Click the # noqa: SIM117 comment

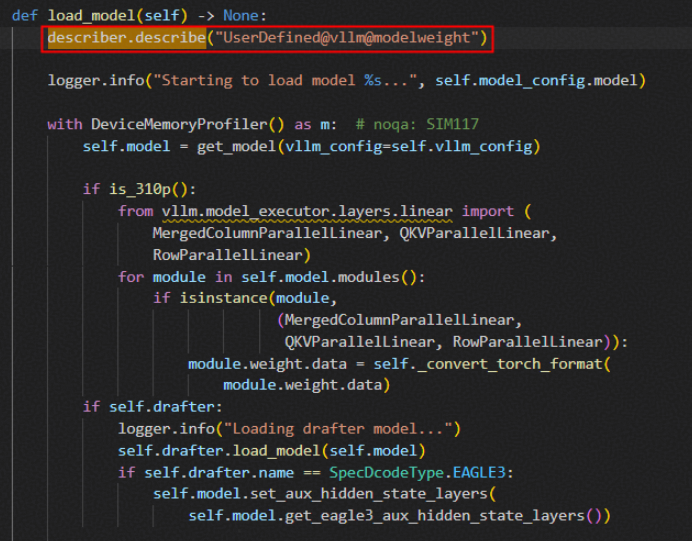417,124
